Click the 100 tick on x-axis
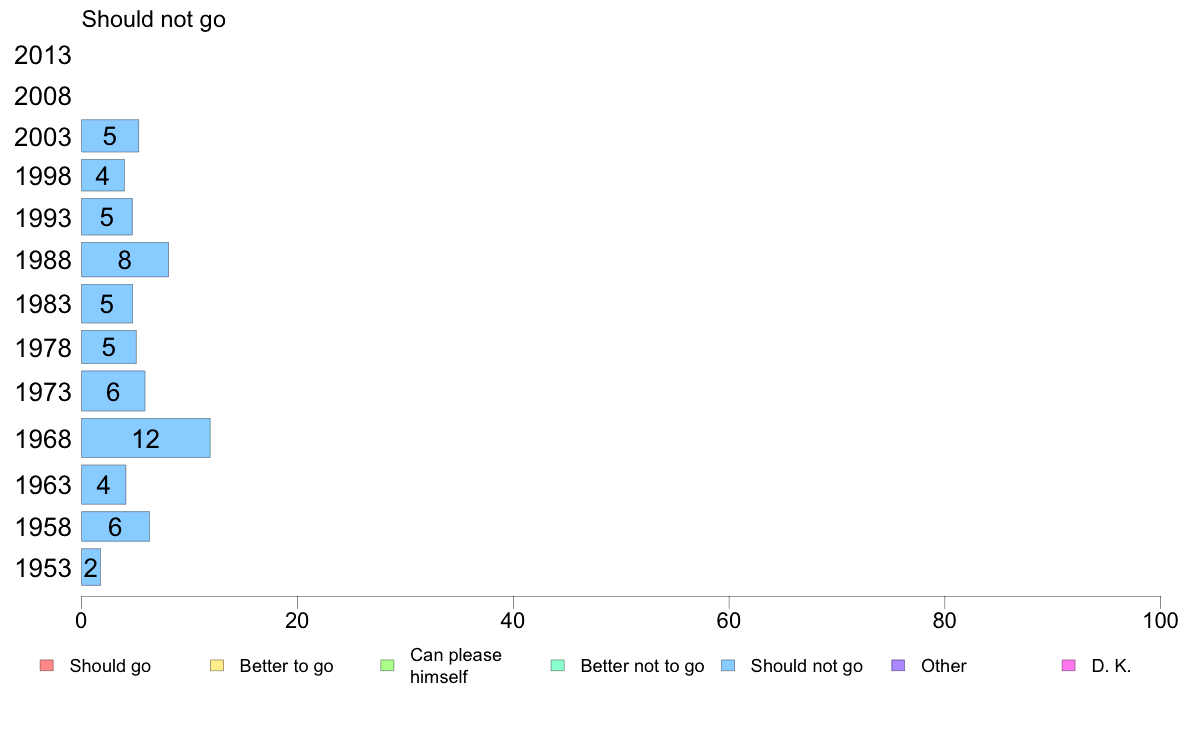This screenshot has height=736, width=1188. pyautogui.click(x=1160, y=621)
